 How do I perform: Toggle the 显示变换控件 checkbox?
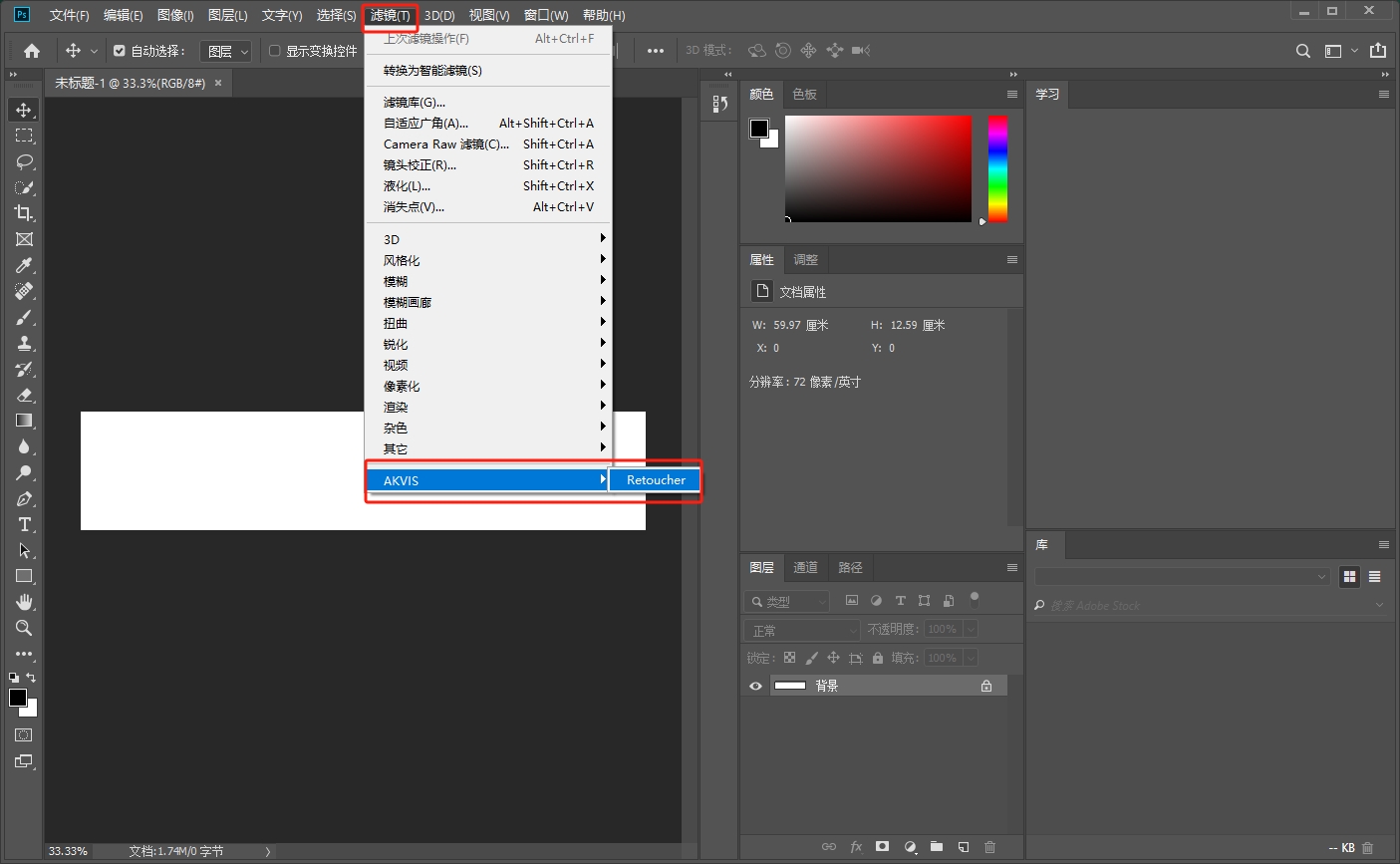point(275,51)
